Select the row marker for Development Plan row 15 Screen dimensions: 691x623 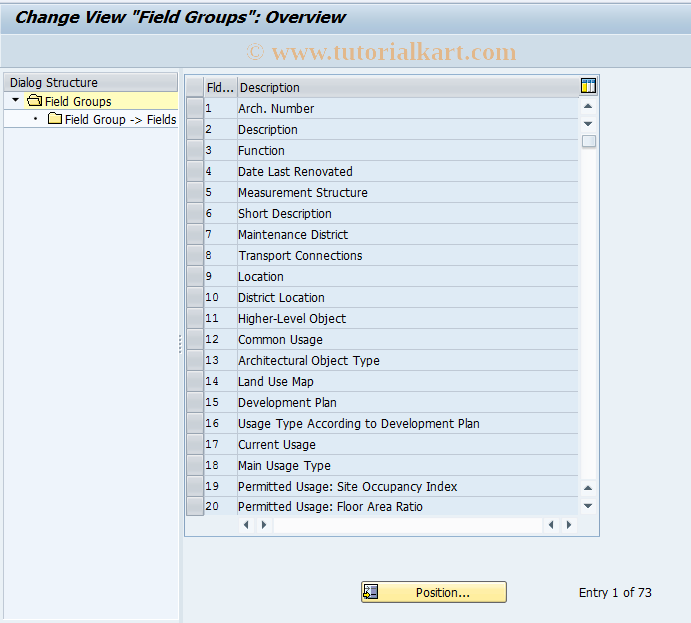click(x=195, y=402)
